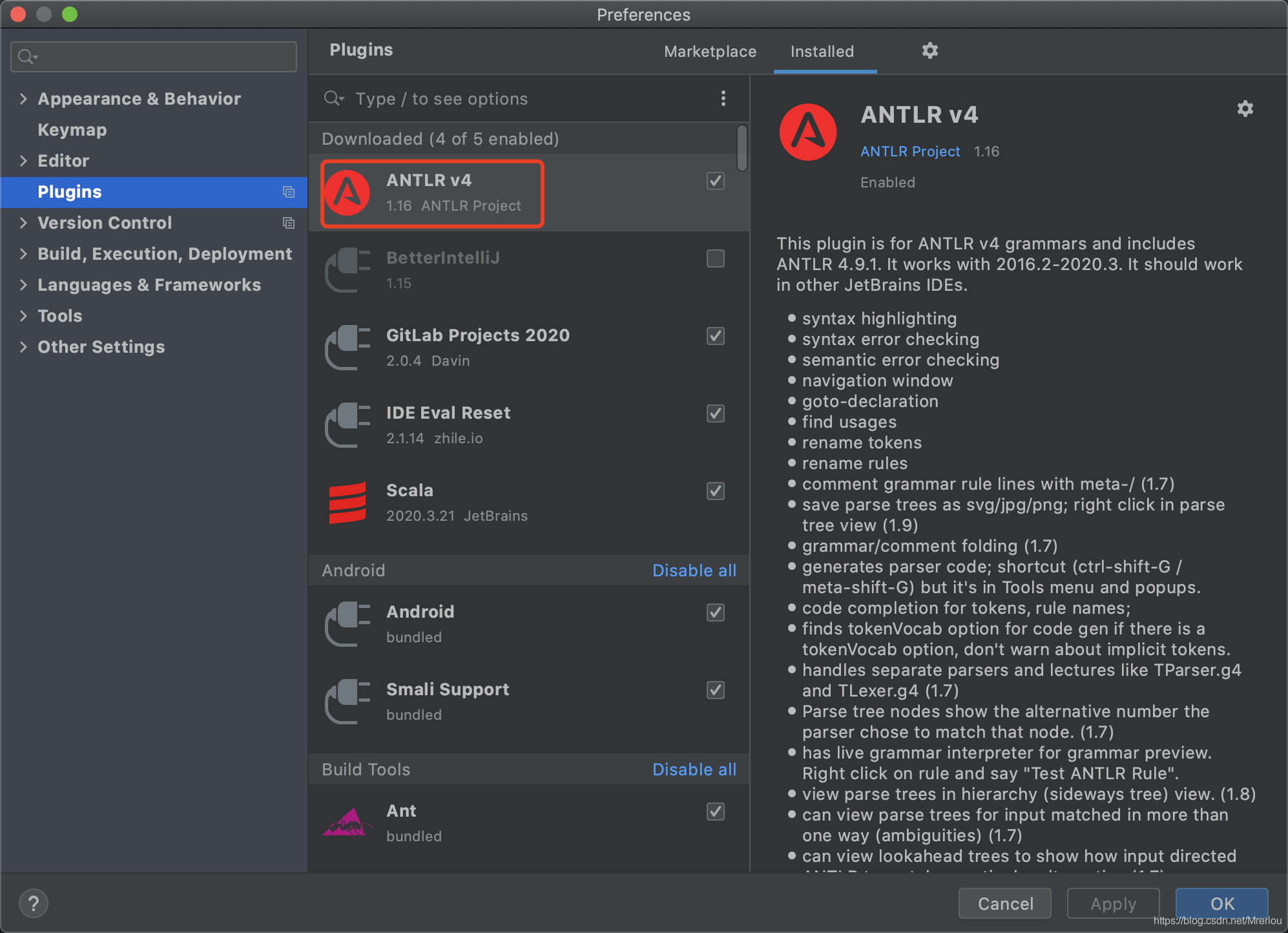Click the large ANTLR logo in details

pyautogui.click(x=808, y=132)
